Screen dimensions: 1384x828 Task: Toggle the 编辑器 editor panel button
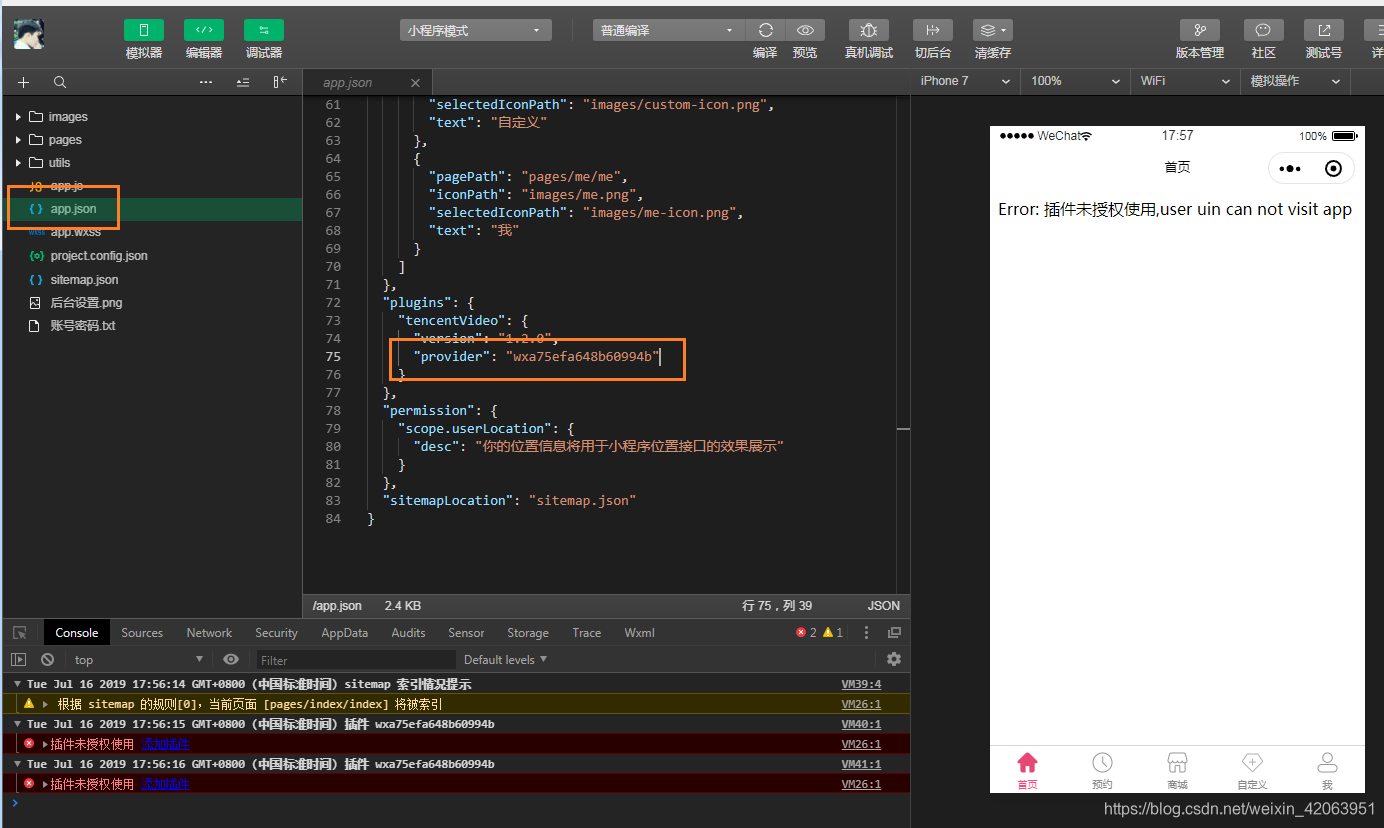(x=204, y=30)
